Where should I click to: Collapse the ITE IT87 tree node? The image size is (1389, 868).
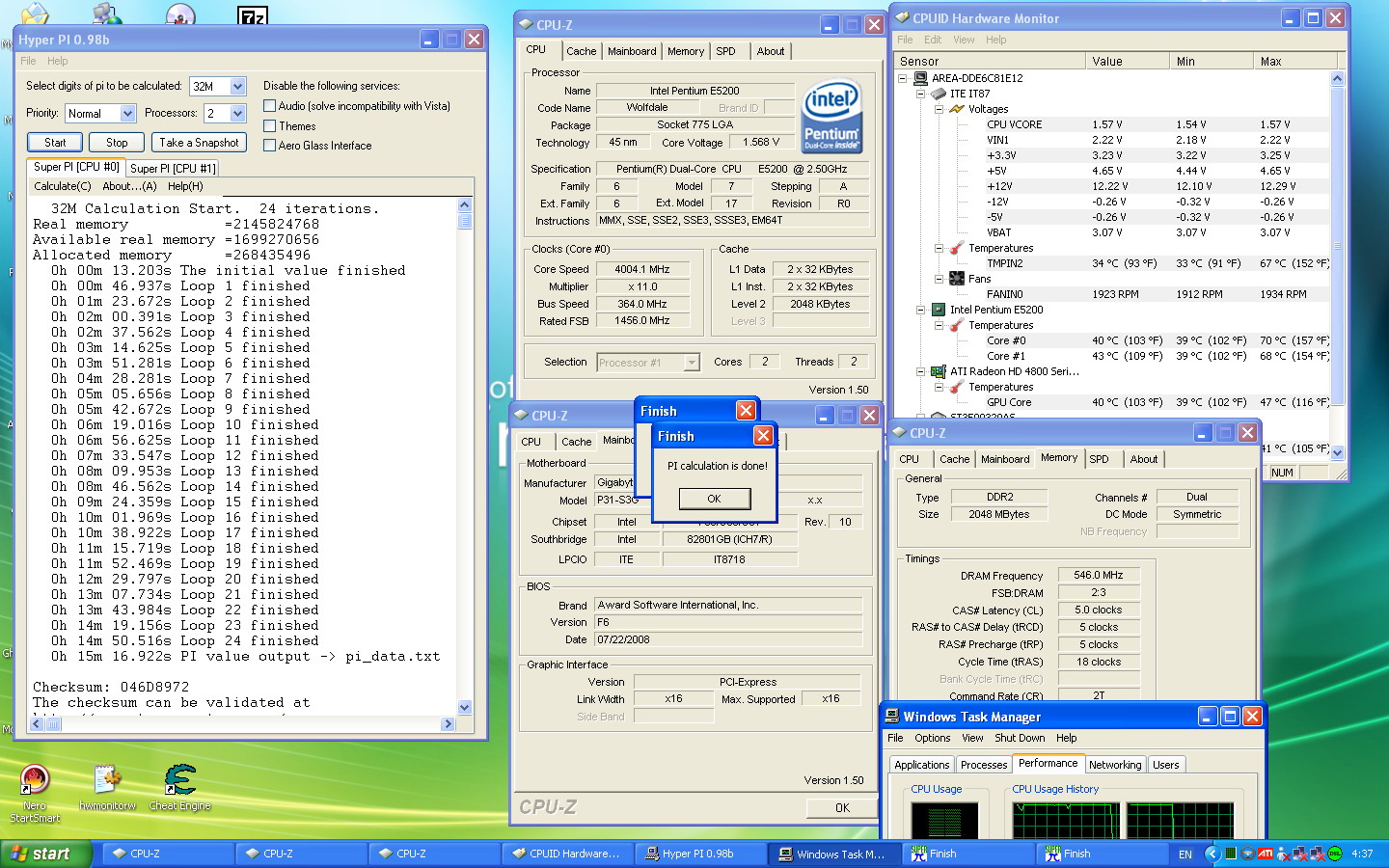(920, 94)
